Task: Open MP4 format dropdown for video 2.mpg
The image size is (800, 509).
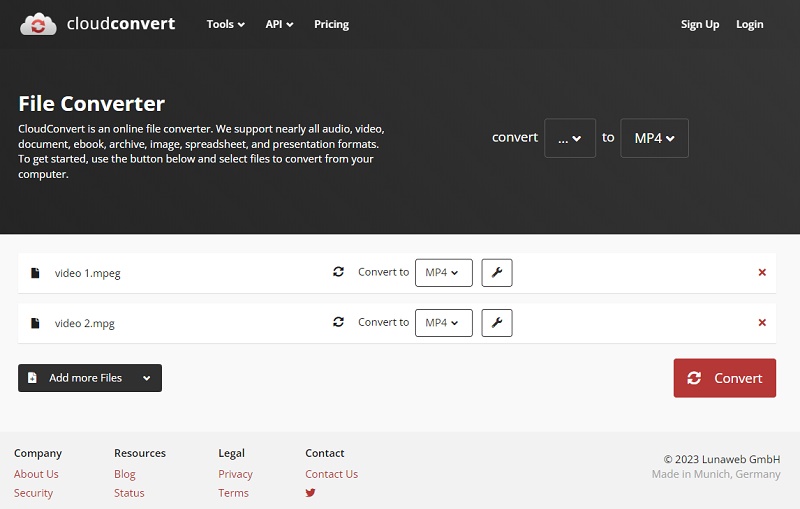Action: tap(444, 323)
